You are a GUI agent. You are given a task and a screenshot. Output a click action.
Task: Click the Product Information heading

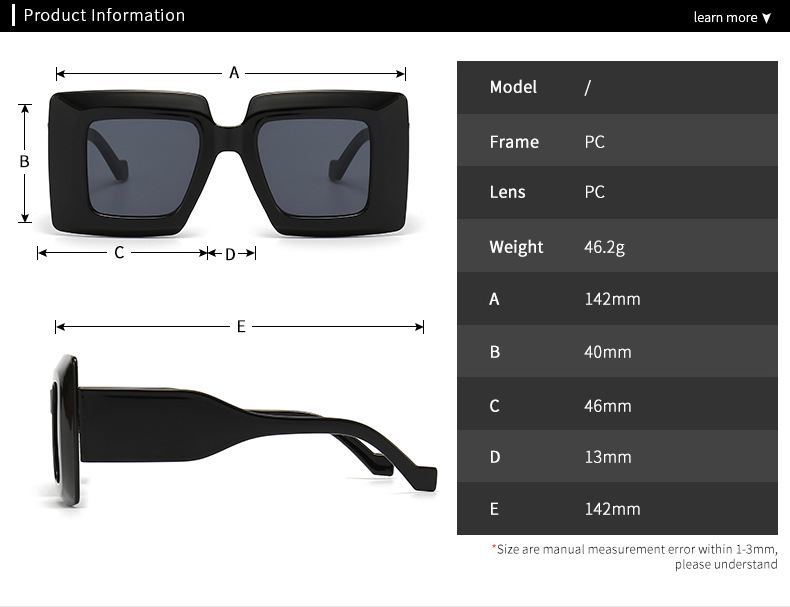click(104, 15)
